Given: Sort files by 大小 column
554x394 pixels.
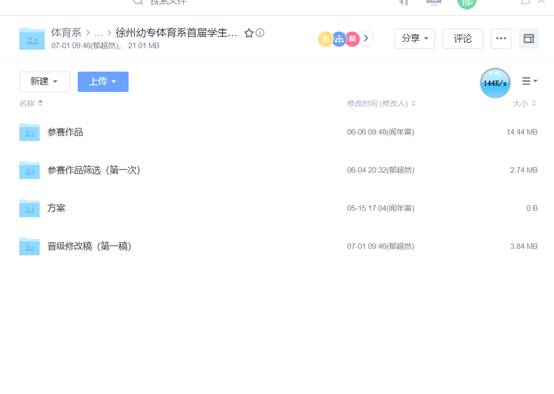Looking at the screenshot, I should [x=524, y=104].
